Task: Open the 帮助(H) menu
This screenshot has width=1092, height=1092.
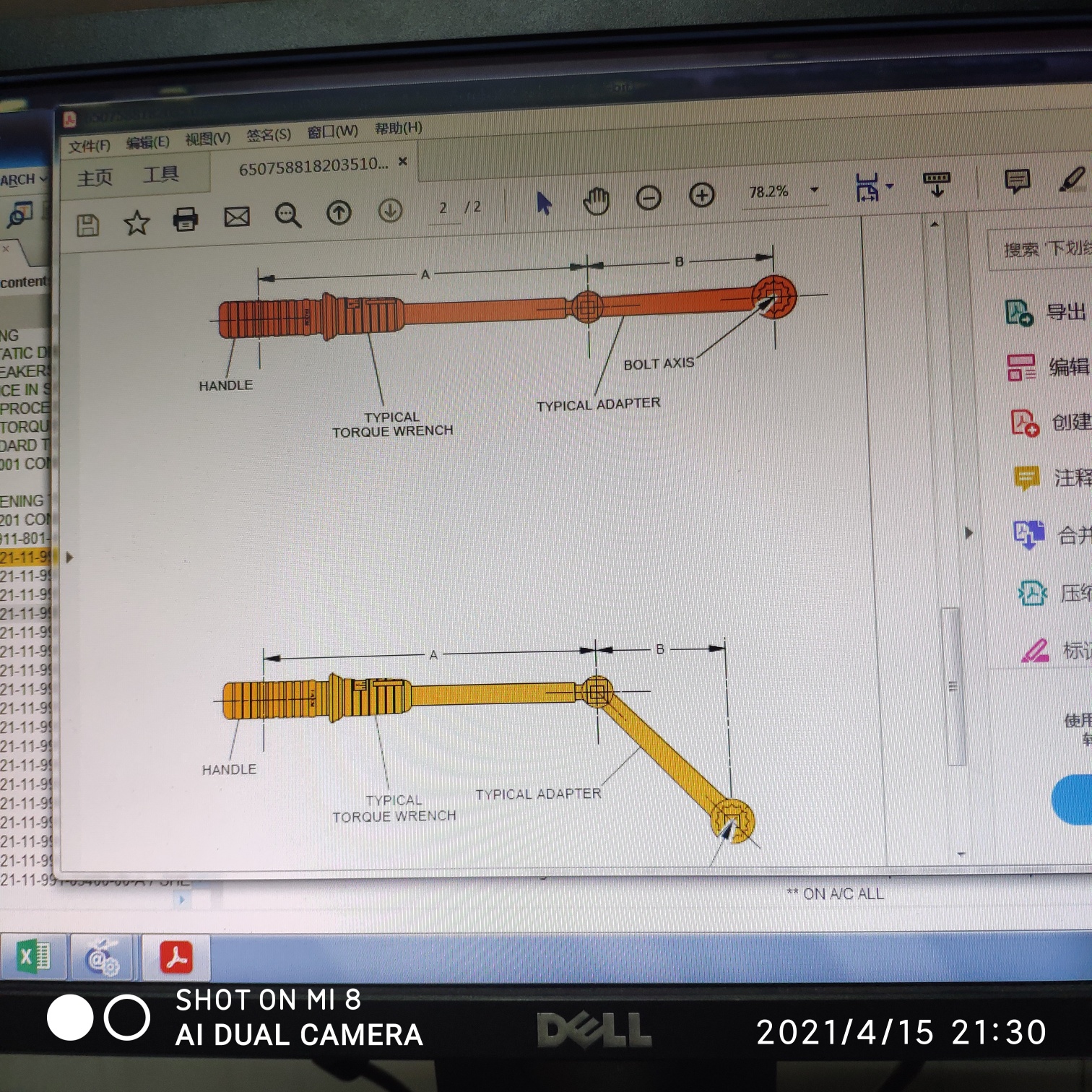Action: (398, 129)
